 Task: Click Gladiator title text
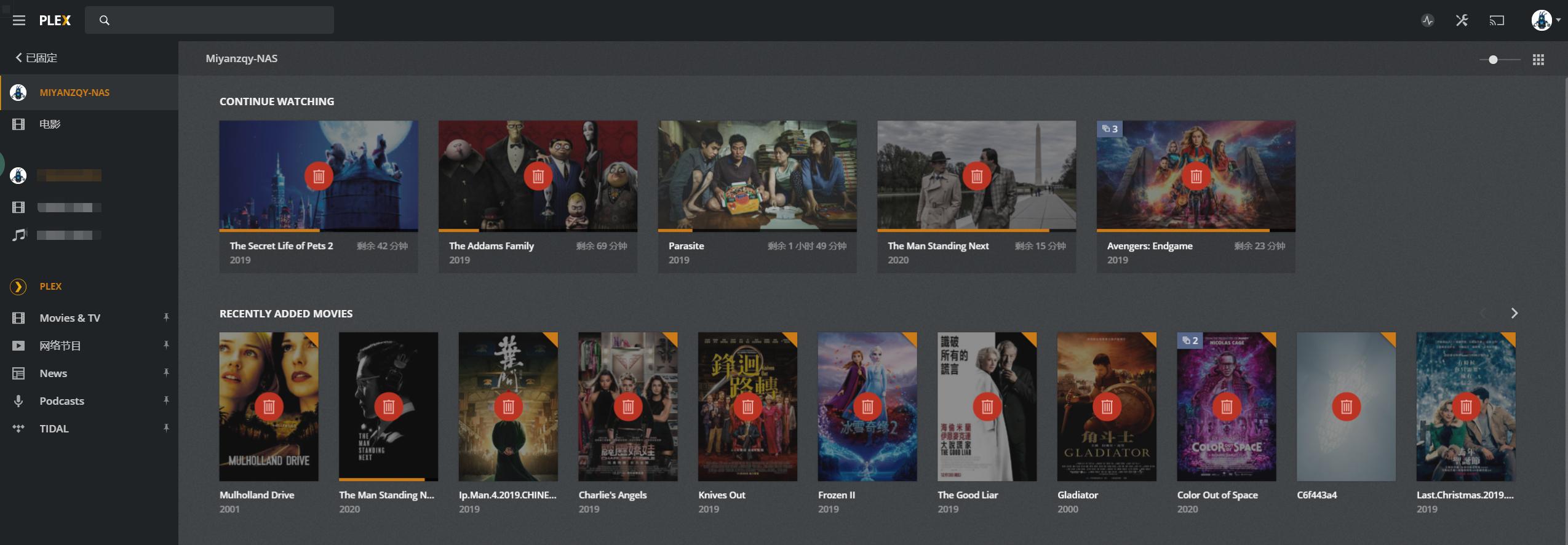[1078, 495]
